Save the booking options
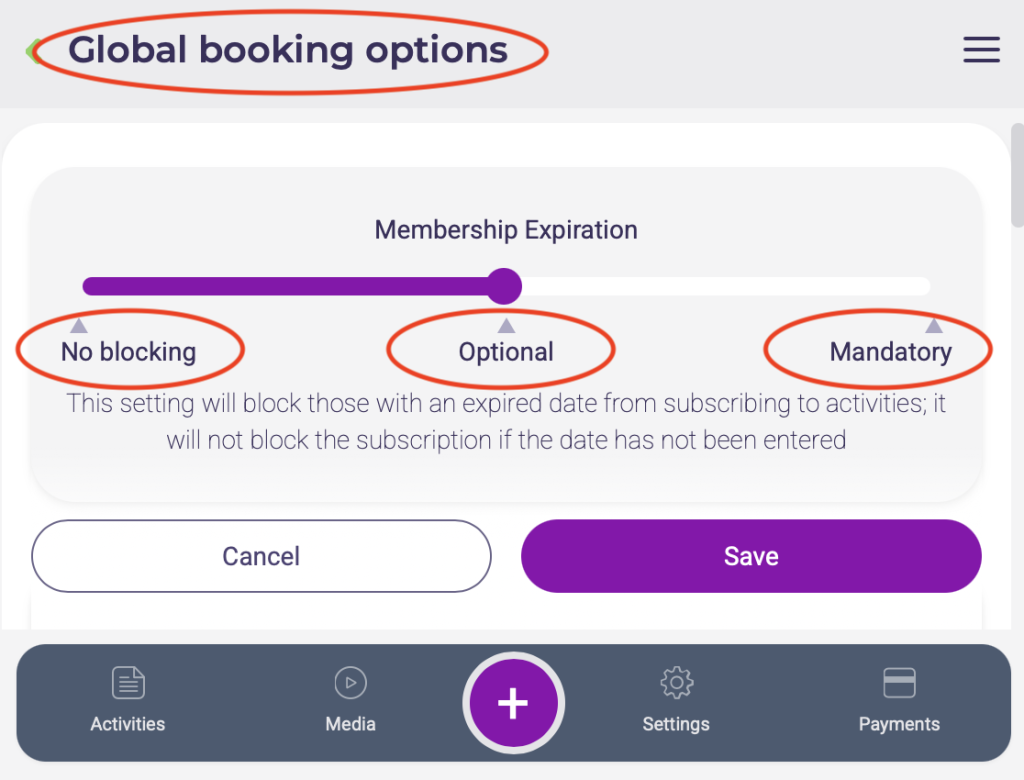The height and width of the screenshot is (780, 1024). point(751,556)
